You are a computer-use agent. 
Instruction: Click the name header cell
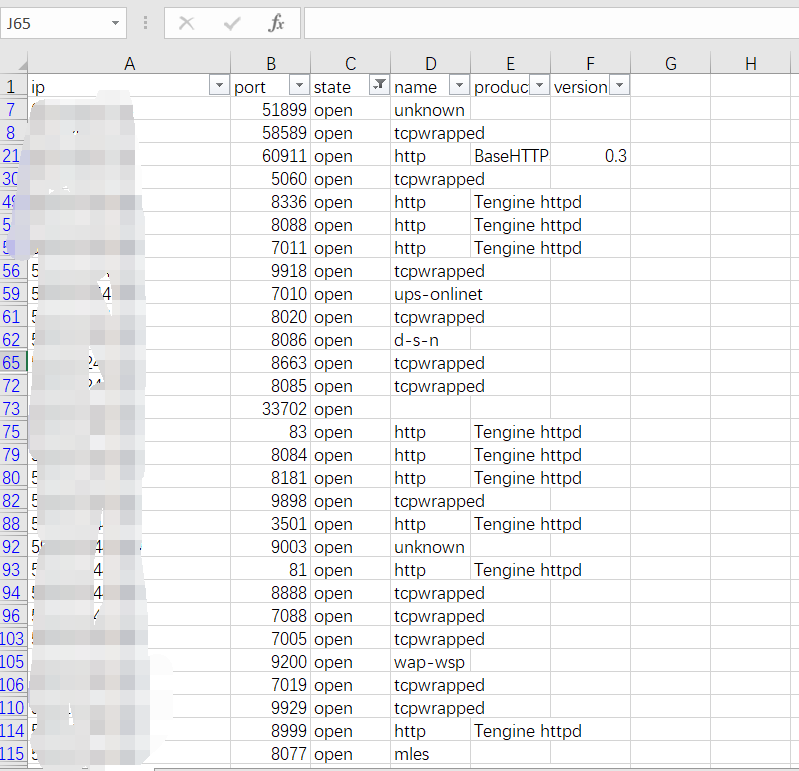click(431, 86)
